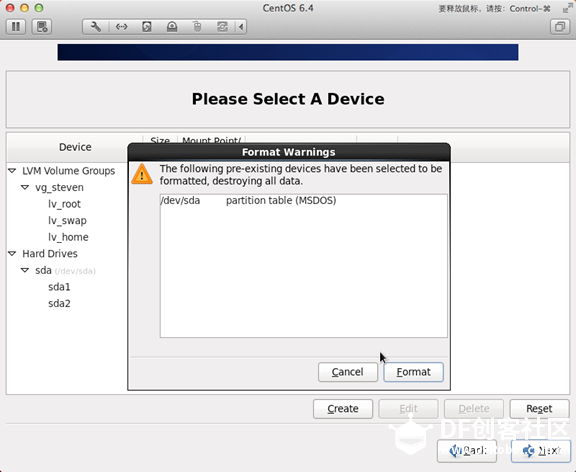Select /dev/sda entry in warnings list
576x472 pixels.
click(x=303, y=201)
